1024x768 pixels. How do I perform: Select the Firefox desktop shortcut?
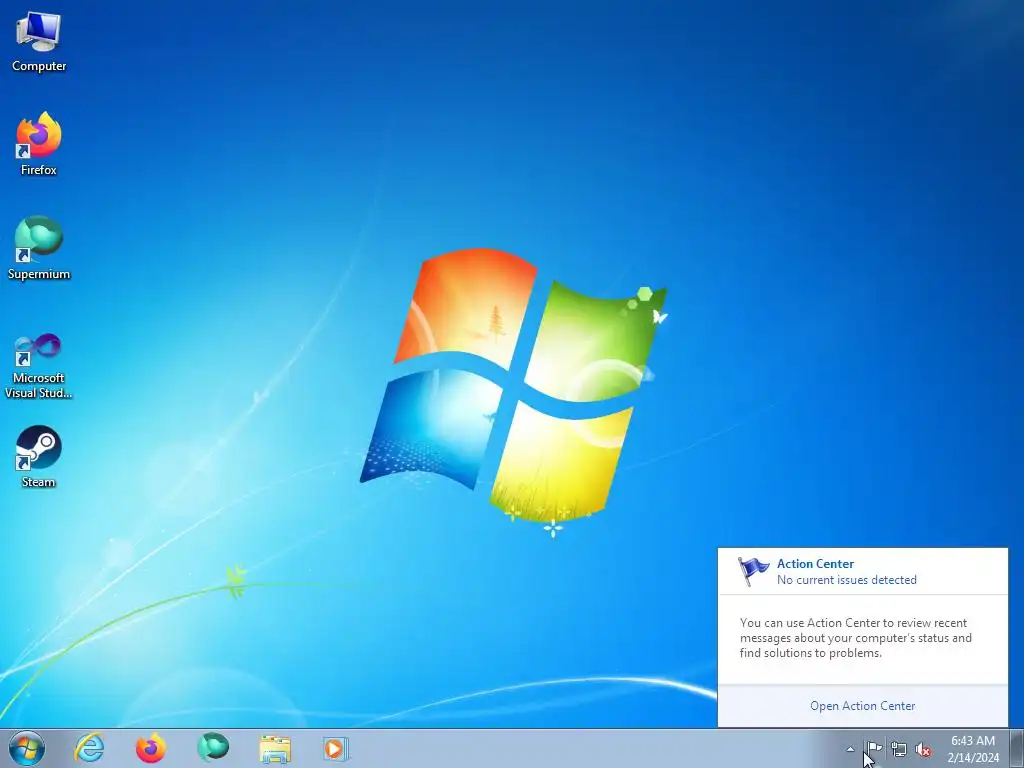click(x=39, y=144)
